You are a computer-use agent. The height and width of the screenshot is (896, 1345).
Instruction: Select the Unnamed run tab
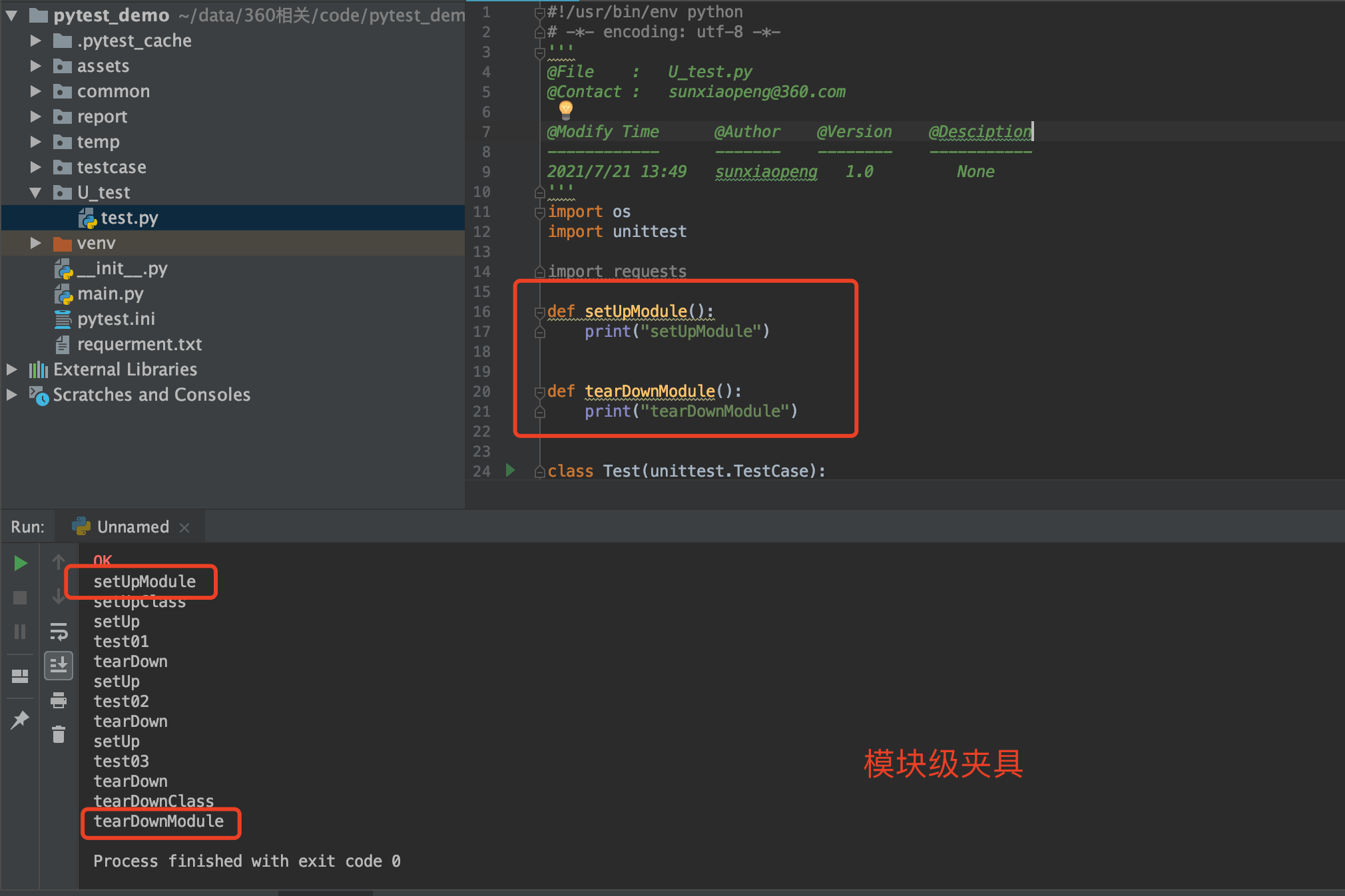[133, 527]
